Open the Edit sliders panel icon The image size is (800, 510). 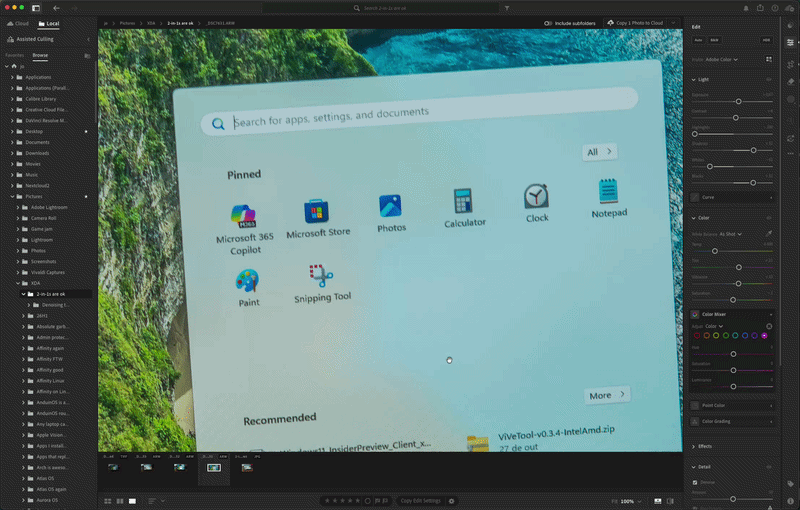point(790,43)
